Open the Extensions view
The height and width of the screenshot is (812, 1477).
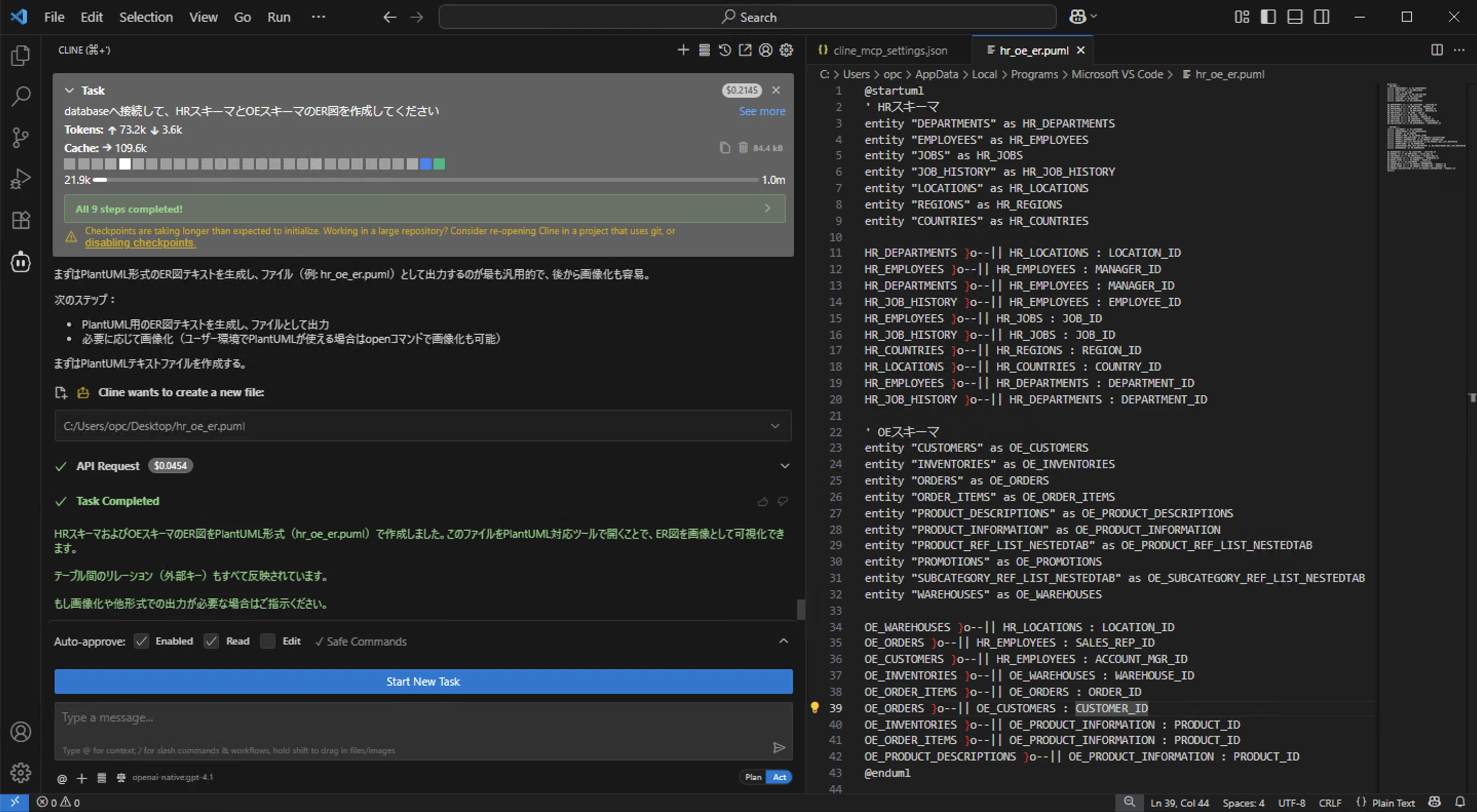(x=21, y=220)
